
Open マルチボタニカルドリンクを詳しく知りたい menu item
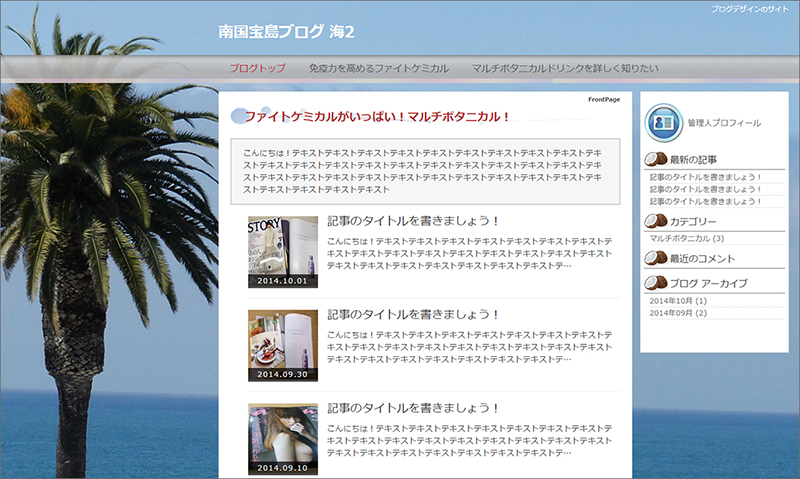pos(565,68)
